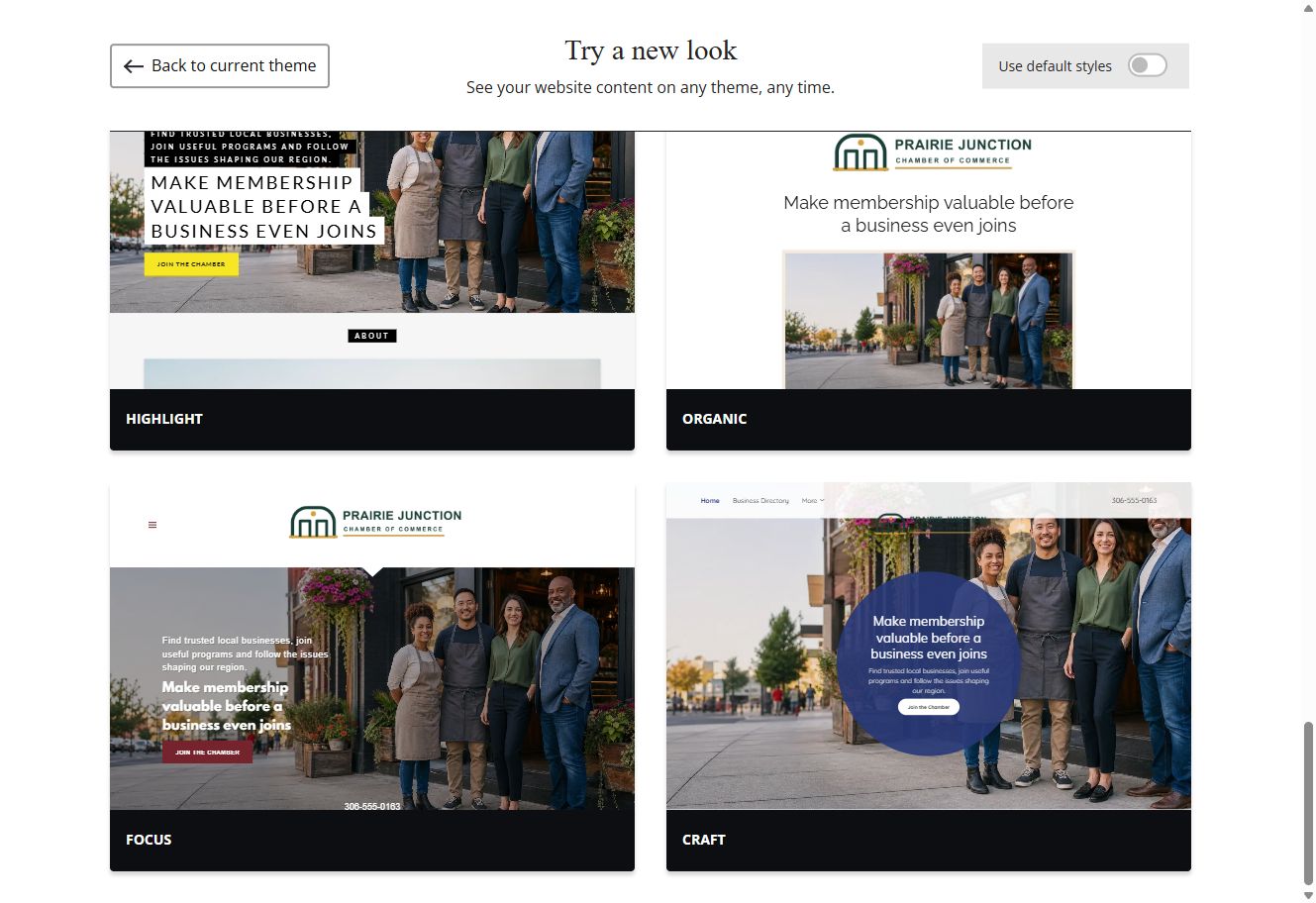
Task: Select the Craft theme preview
Action: [x=929, y=647]
